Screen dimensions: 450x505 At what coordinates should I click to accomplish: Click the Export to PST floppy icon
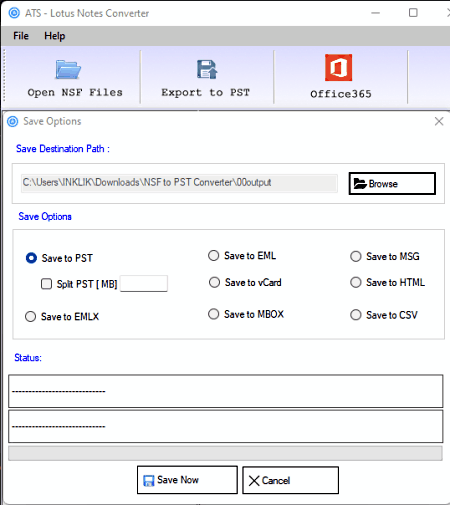[x=207, y=69]
